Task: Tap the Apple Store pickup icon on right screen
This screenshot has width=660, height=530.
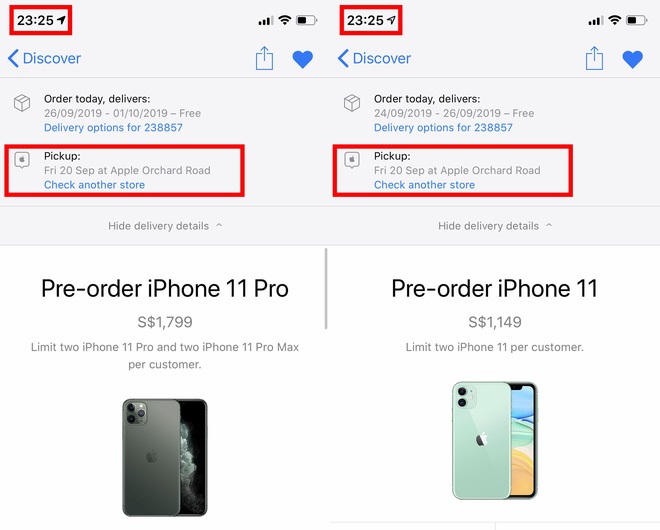Action: (x=352, y=160)
